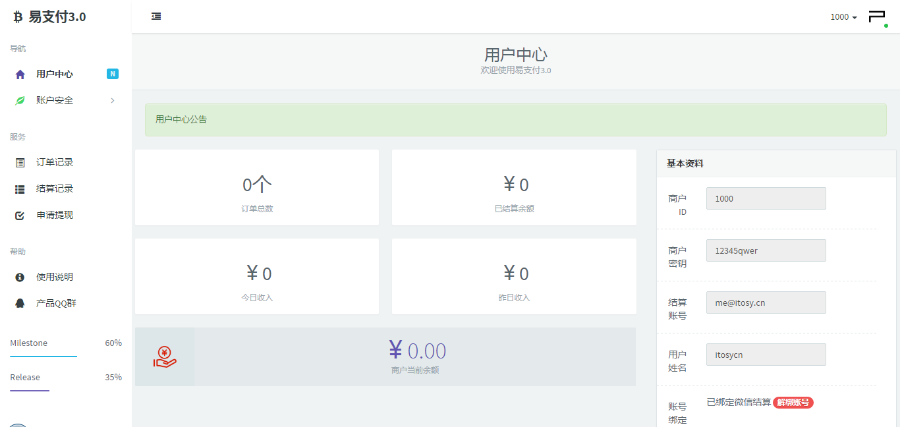This screenshot has height=427, width=900.
Task: Click the home icon beside 用户中心
Action: tap(20, 74)
